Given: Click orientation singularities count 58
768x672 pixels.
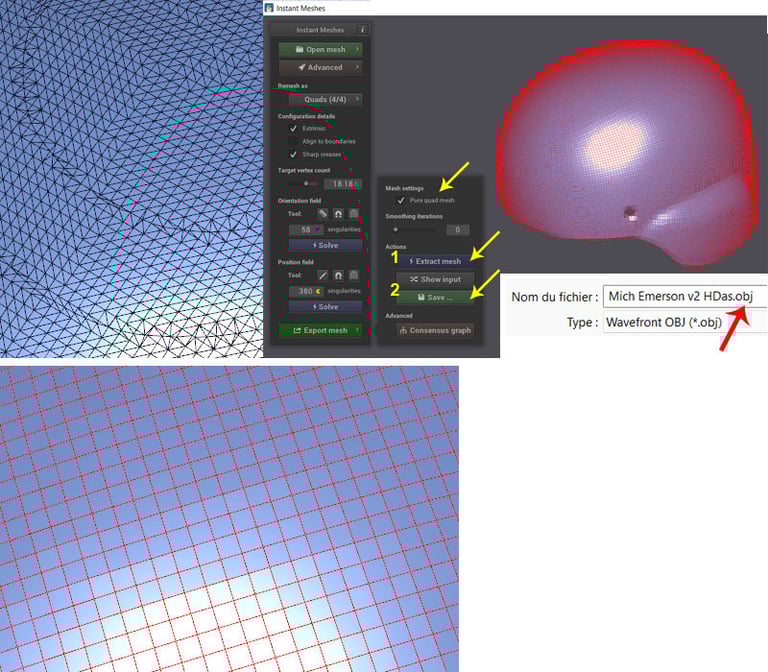Looking at the screenshot, I should 306,229.
